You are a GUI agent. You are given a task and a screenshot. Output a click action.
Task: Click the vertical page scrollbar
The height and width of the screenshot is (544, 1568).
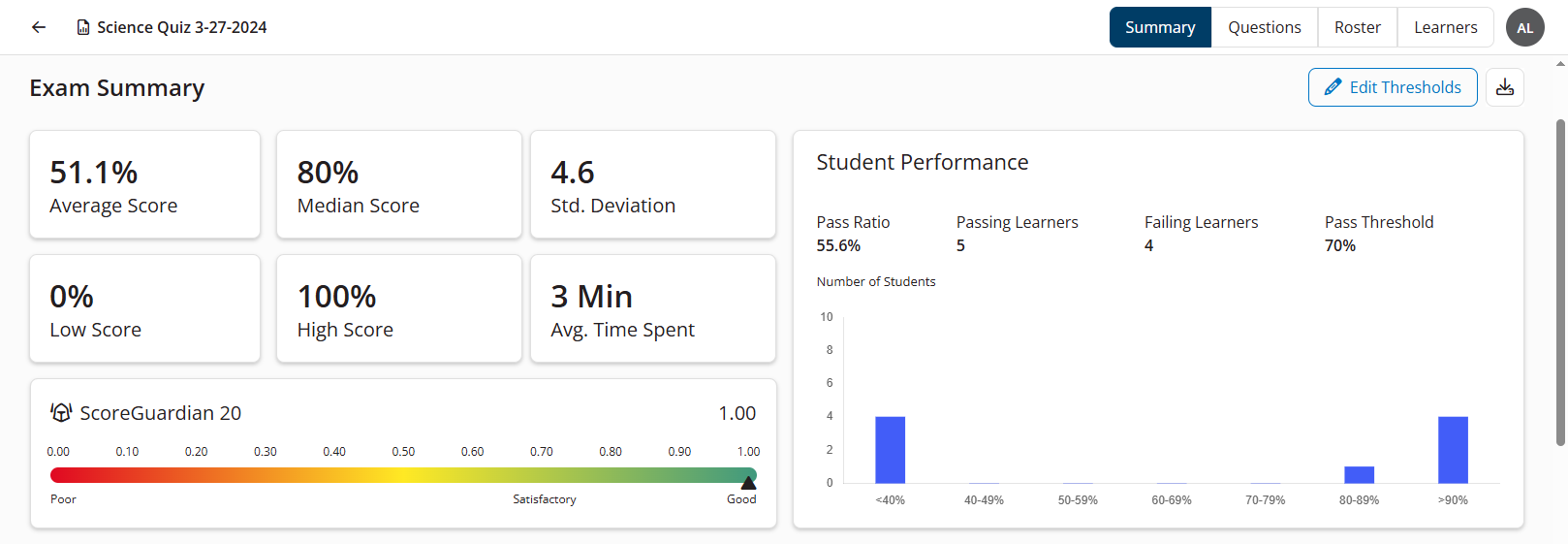[x=1560, y=281]
